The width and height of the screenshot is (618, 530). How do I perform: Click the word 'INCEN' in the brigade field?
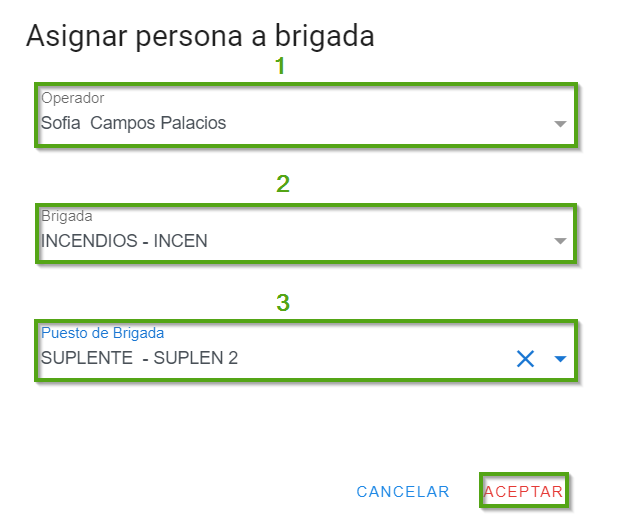click(181, 241)
